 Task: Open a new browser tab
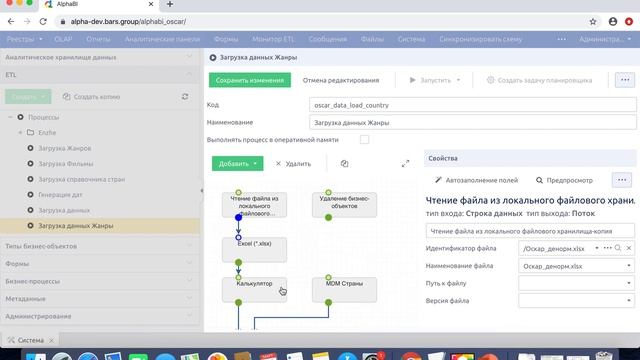170,4
